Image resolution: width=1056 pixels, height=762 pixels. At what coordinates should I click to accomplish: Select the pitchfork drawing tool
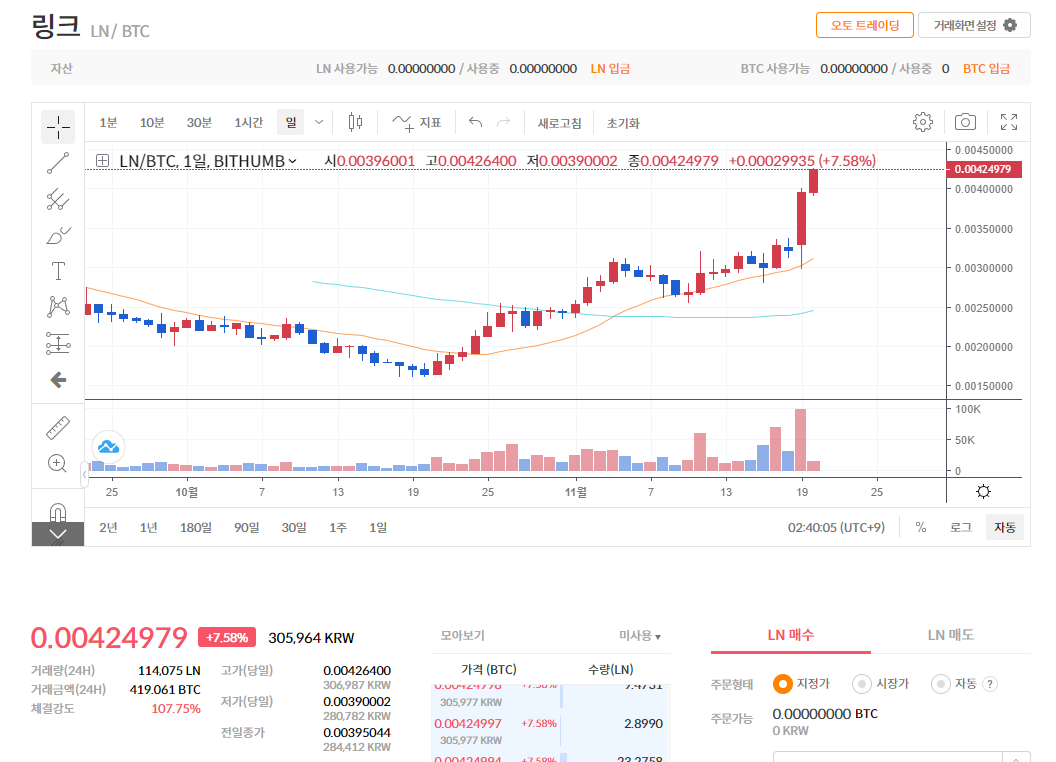click(x=58, y=199)
